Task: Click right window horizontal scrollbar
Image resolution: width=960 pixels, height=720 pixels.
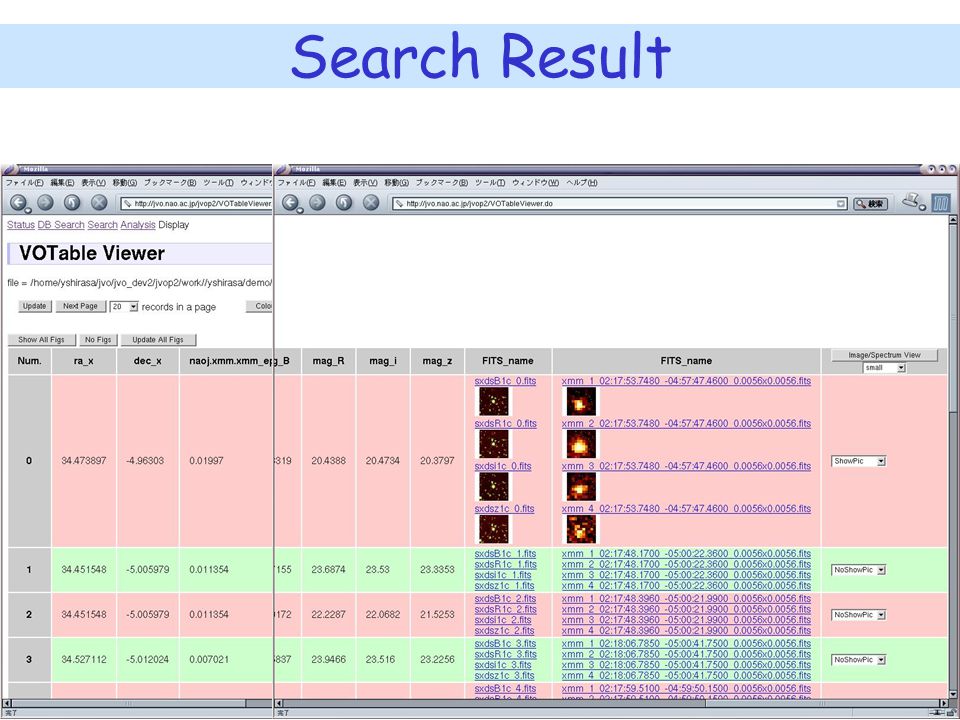Action: [x=612, y=703]
